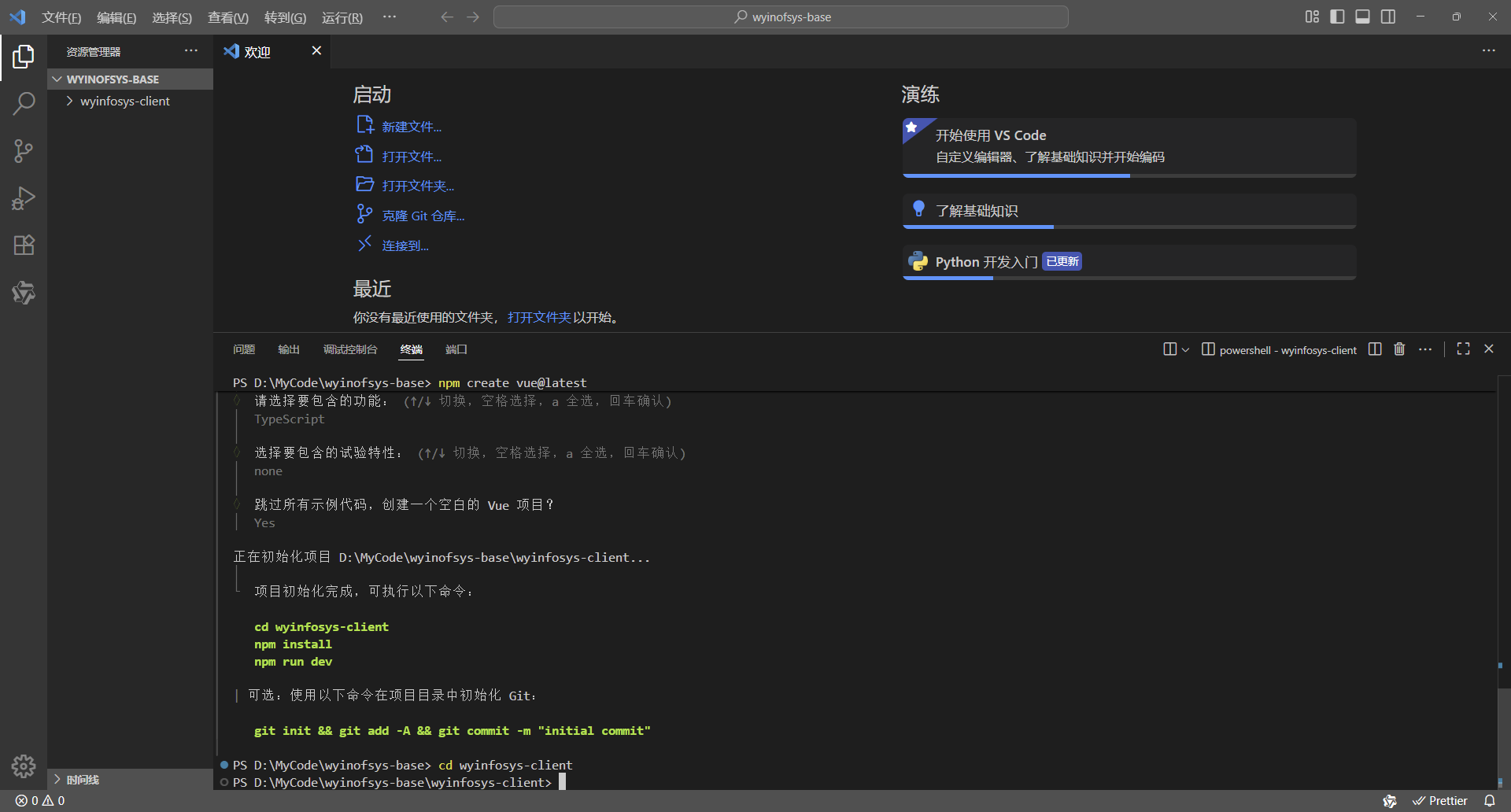The height and width of the screenshot is (812, 1511).
Task: Open Manage settings gear at bottom left
Action: pyautogui.click(x=24, y=766)
